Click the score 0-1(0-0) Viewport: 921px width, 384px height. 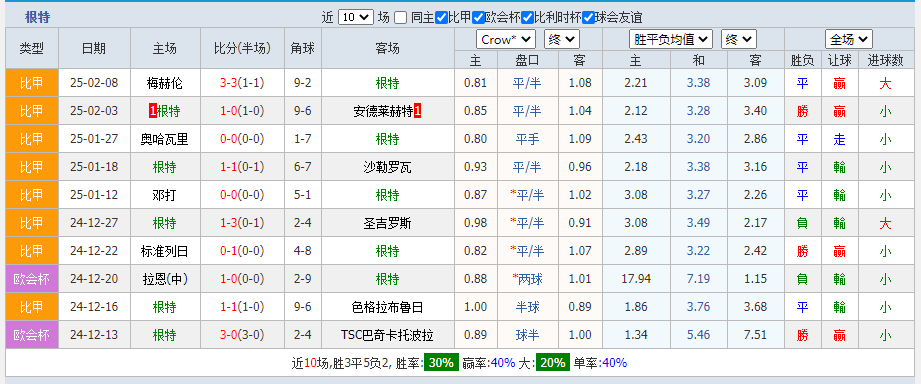(242, 251)
